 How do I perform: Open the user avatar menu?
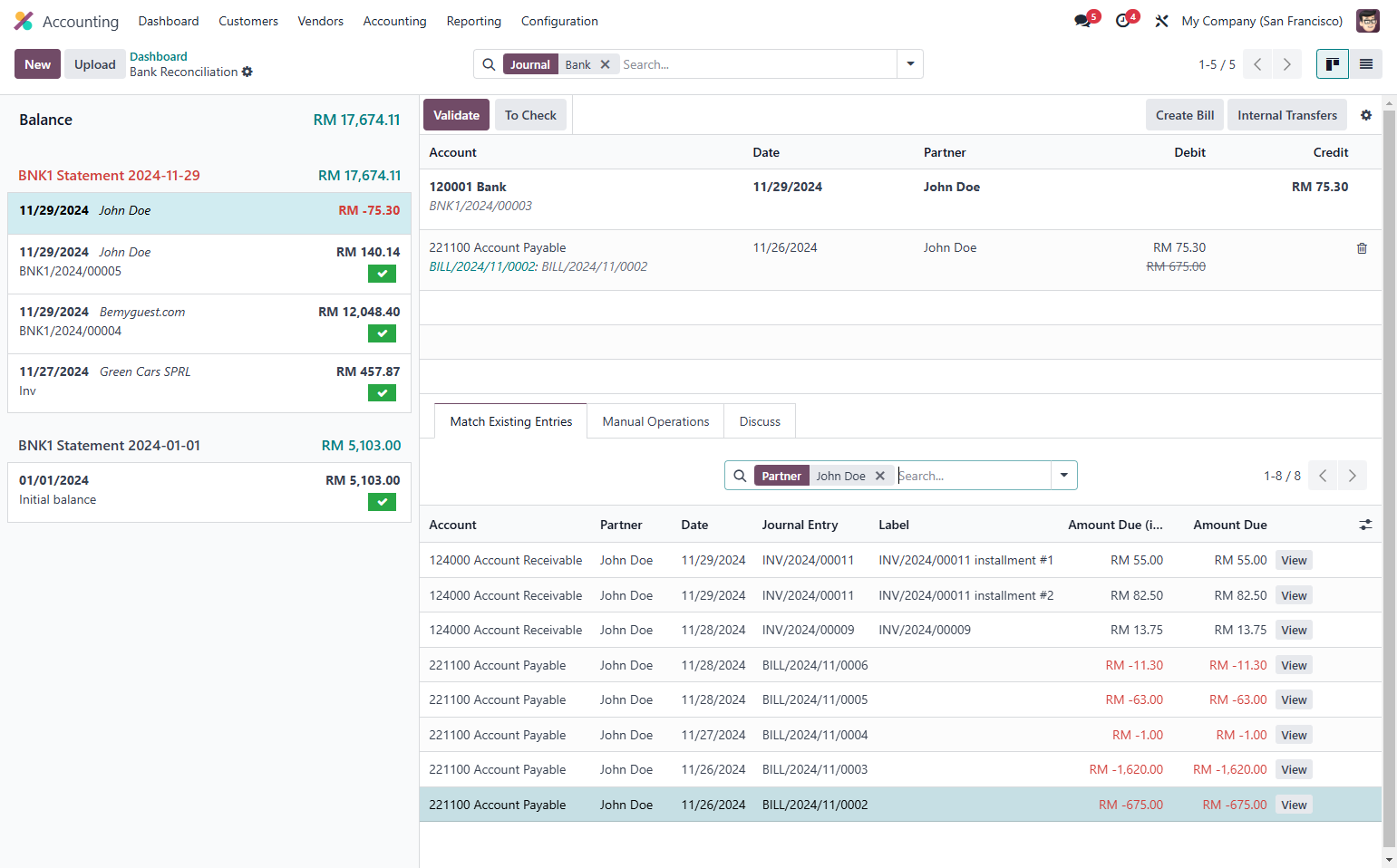coord(1368,21)
